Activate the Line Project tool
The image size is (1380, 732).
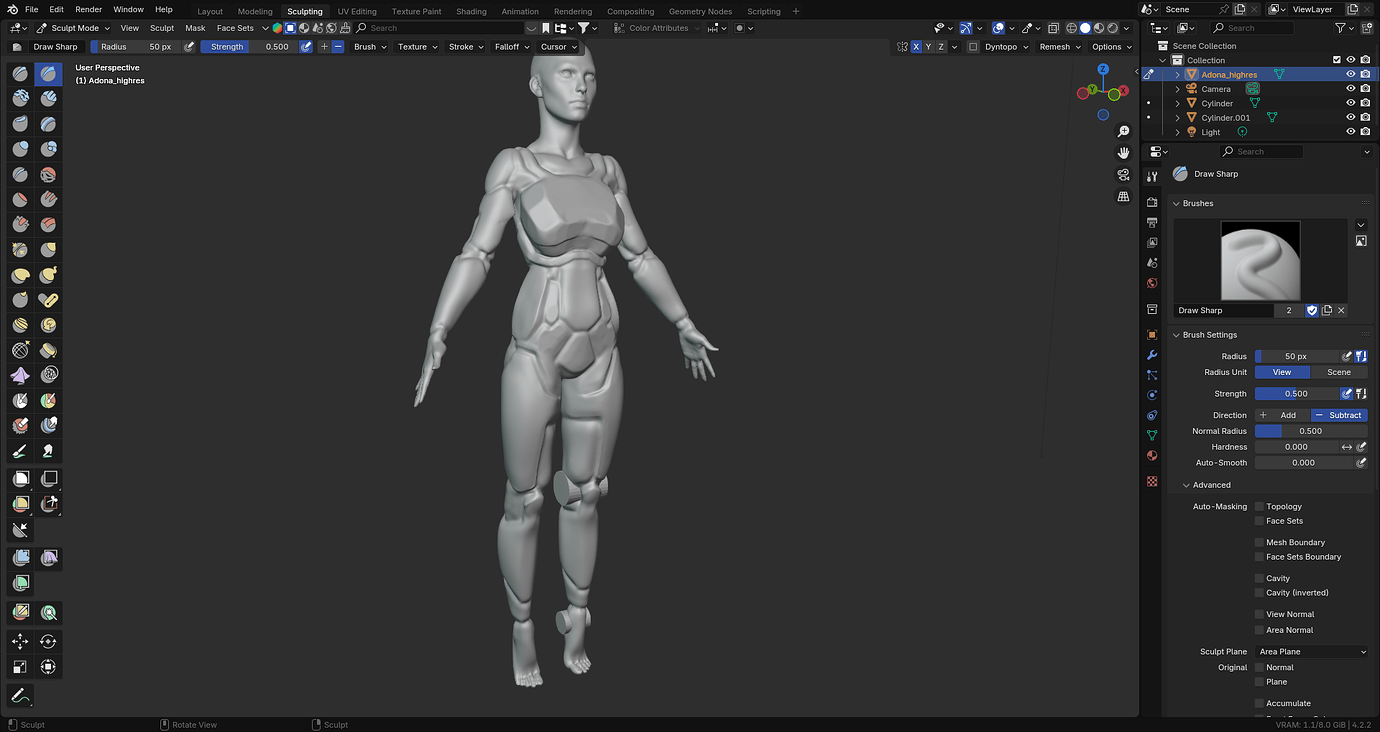(x=20, y=530)
